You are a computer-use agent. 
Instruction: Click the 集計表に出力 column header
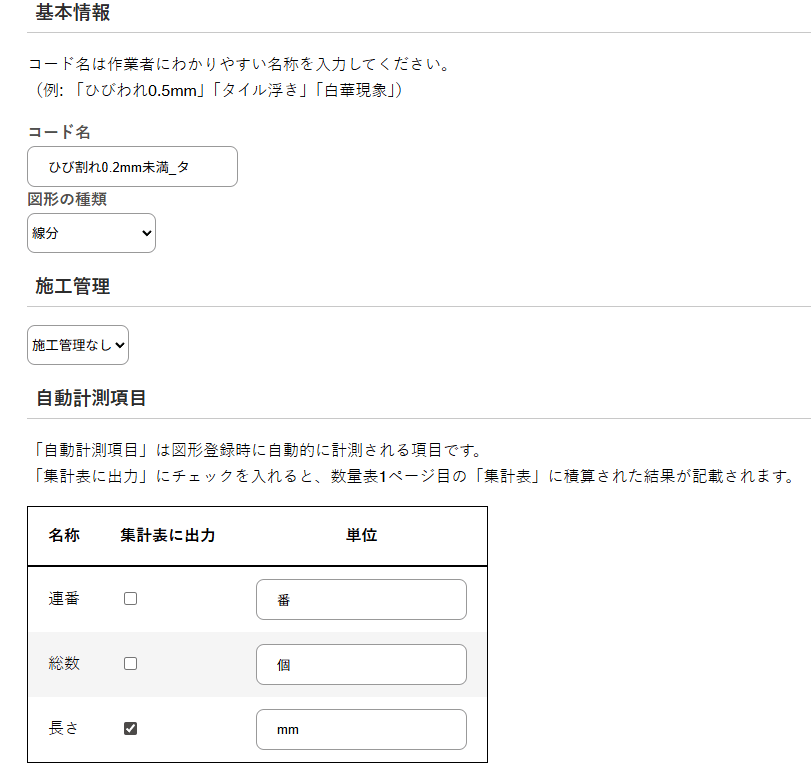[168, 536]
